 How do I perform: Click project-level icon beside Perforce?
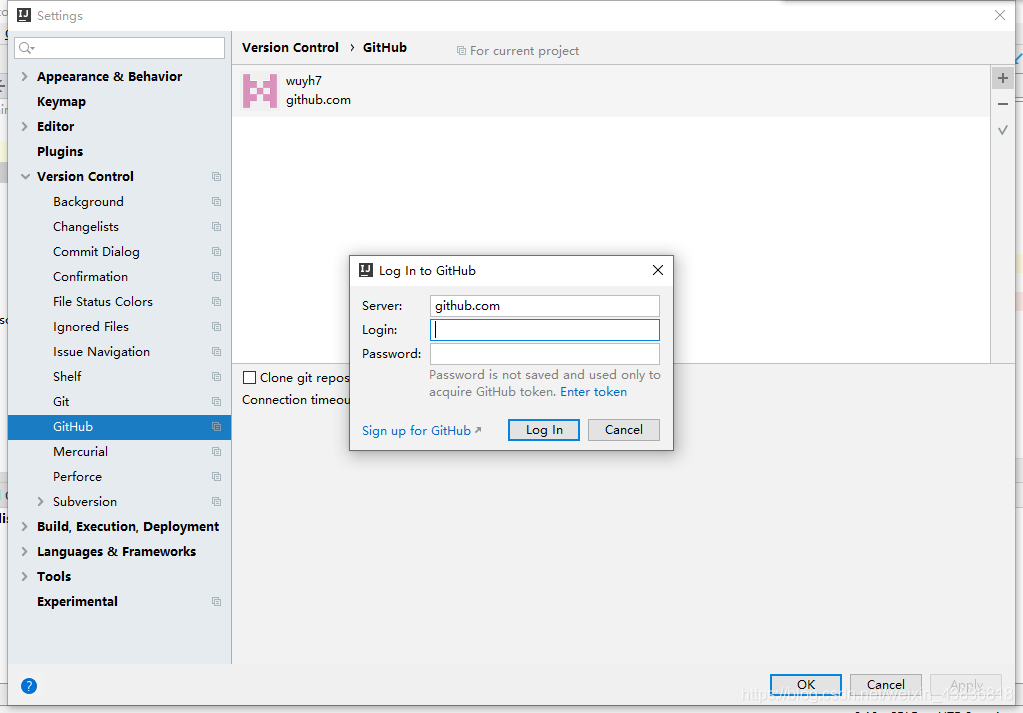coord(217,477)
